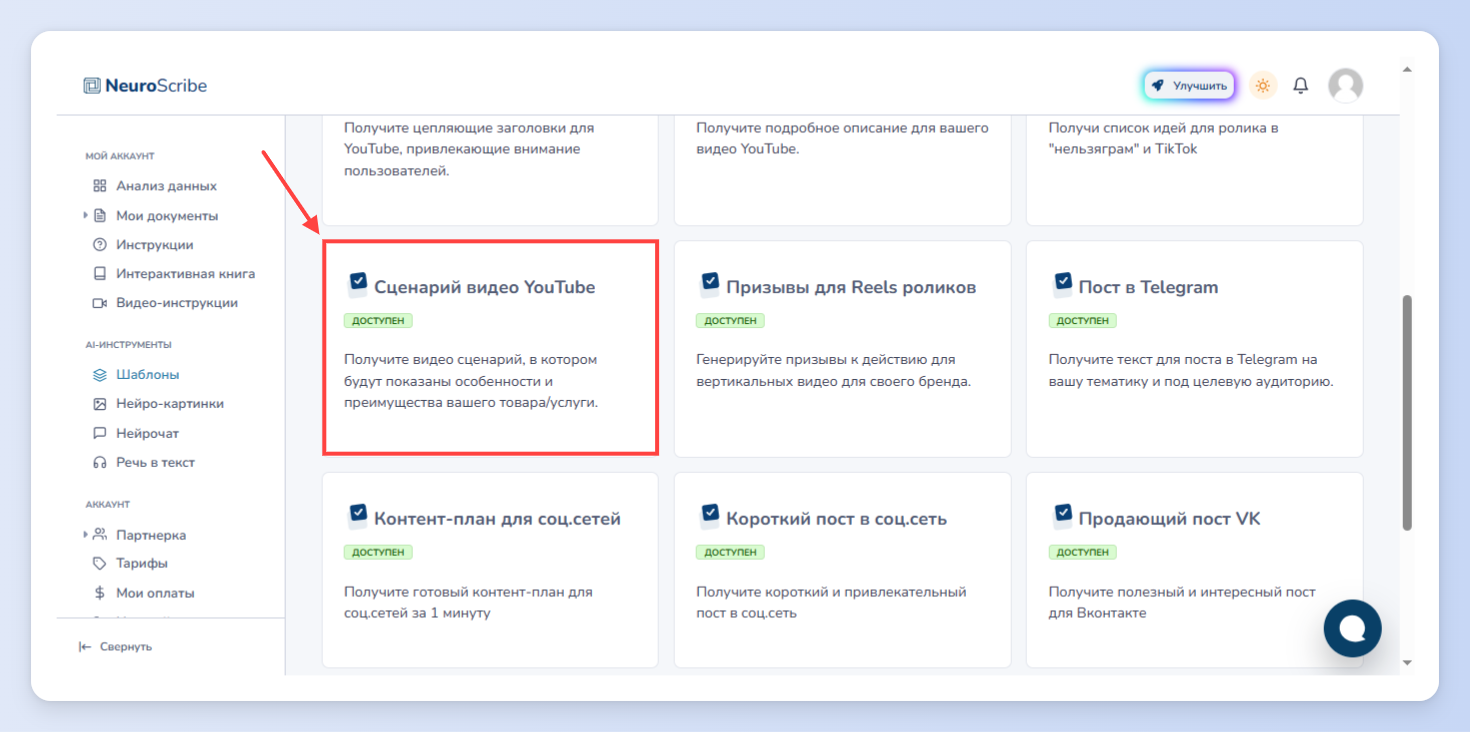Click the Инструкции question-mark icon
This screenshot has width=1470, height=732.
(99, 244)
